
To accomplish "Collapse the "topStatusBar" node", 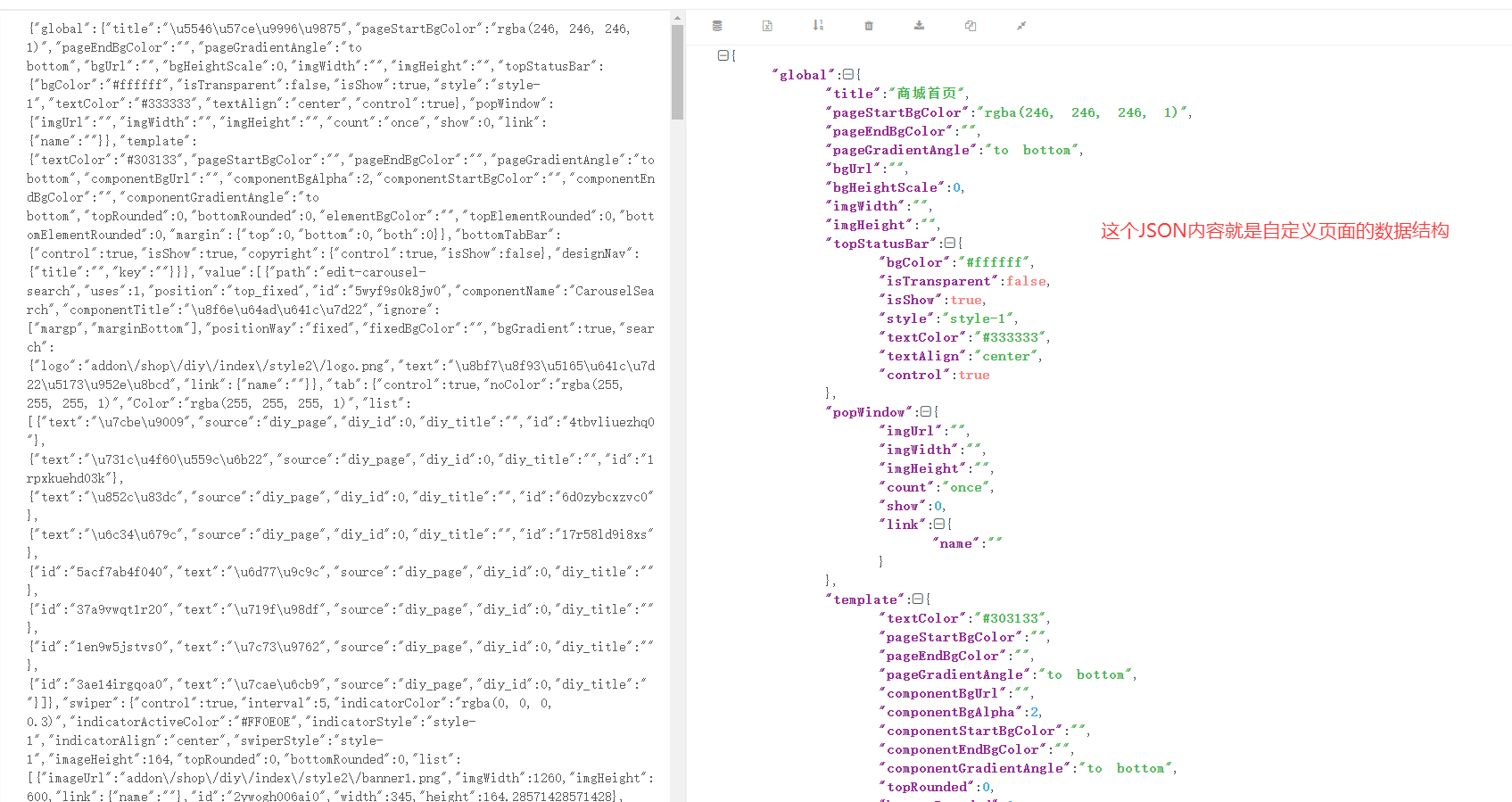I will (x=949, y=243).
